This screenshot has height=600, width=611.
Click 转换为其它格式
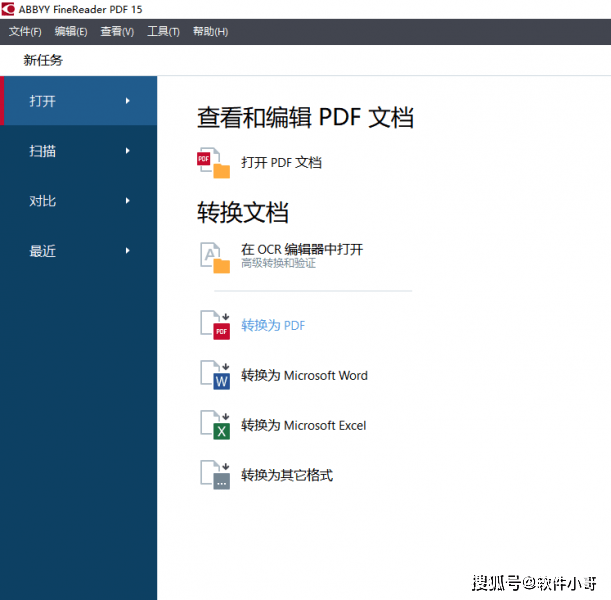[x=287, y=475]
